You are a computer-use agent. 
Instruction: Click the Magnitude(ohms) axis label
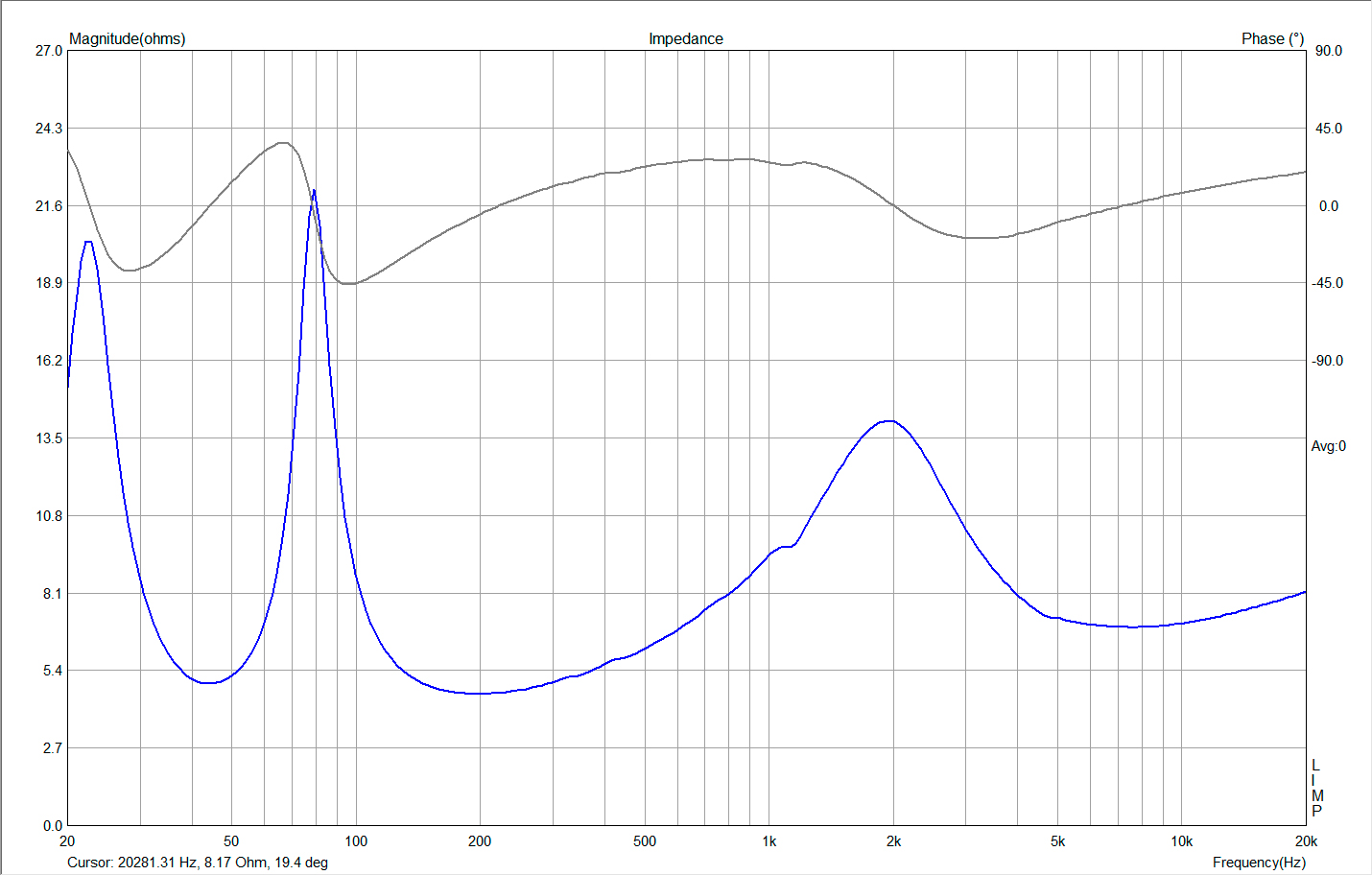tap(127, 38)
